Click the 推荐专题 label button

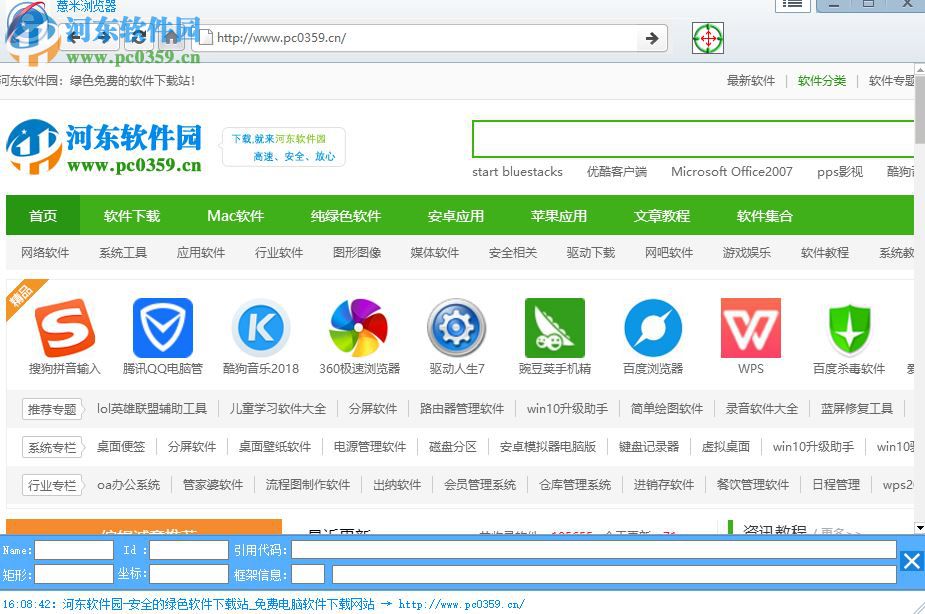coord(52,409)
